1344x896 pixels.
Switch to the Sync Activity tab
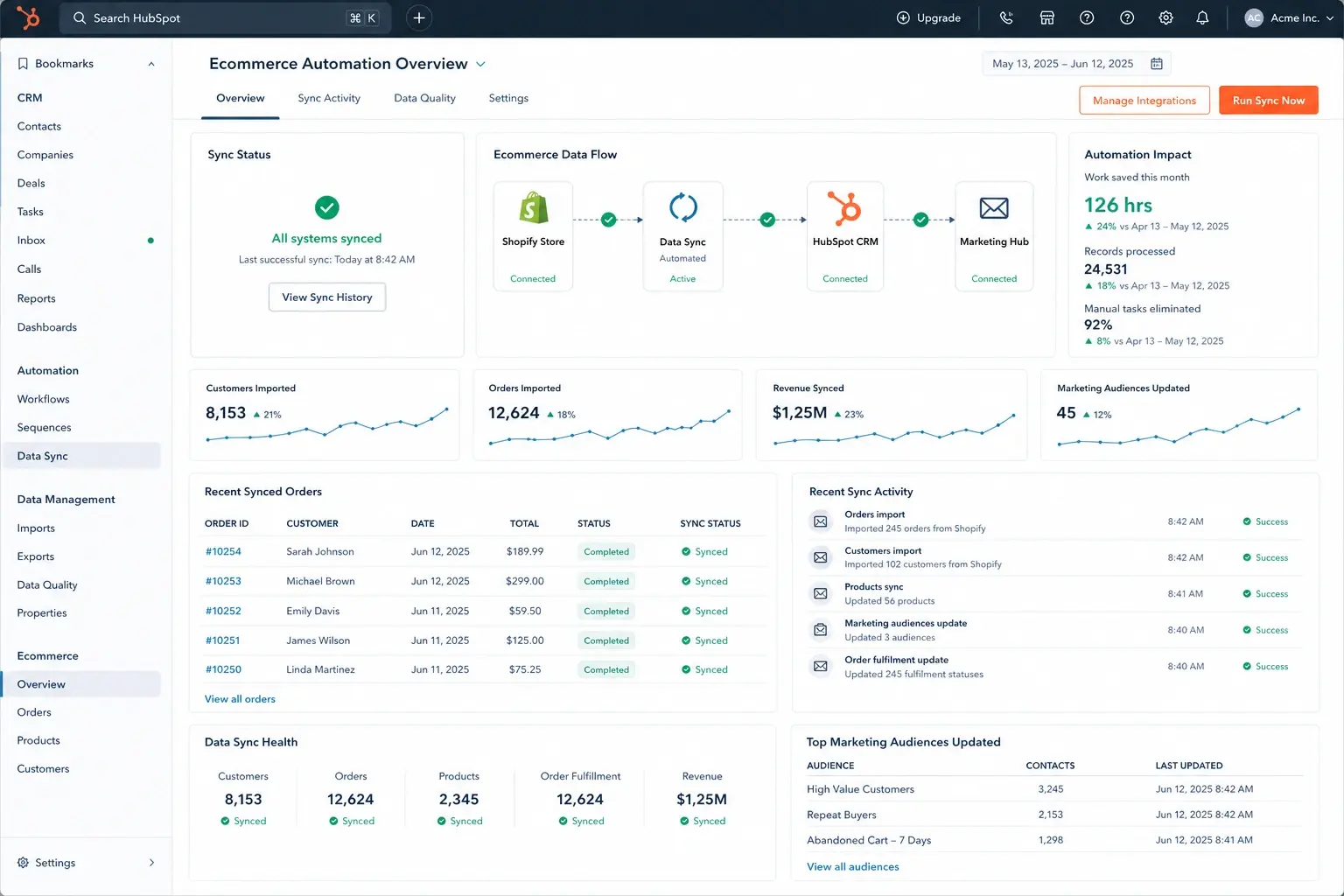(329, 98)
